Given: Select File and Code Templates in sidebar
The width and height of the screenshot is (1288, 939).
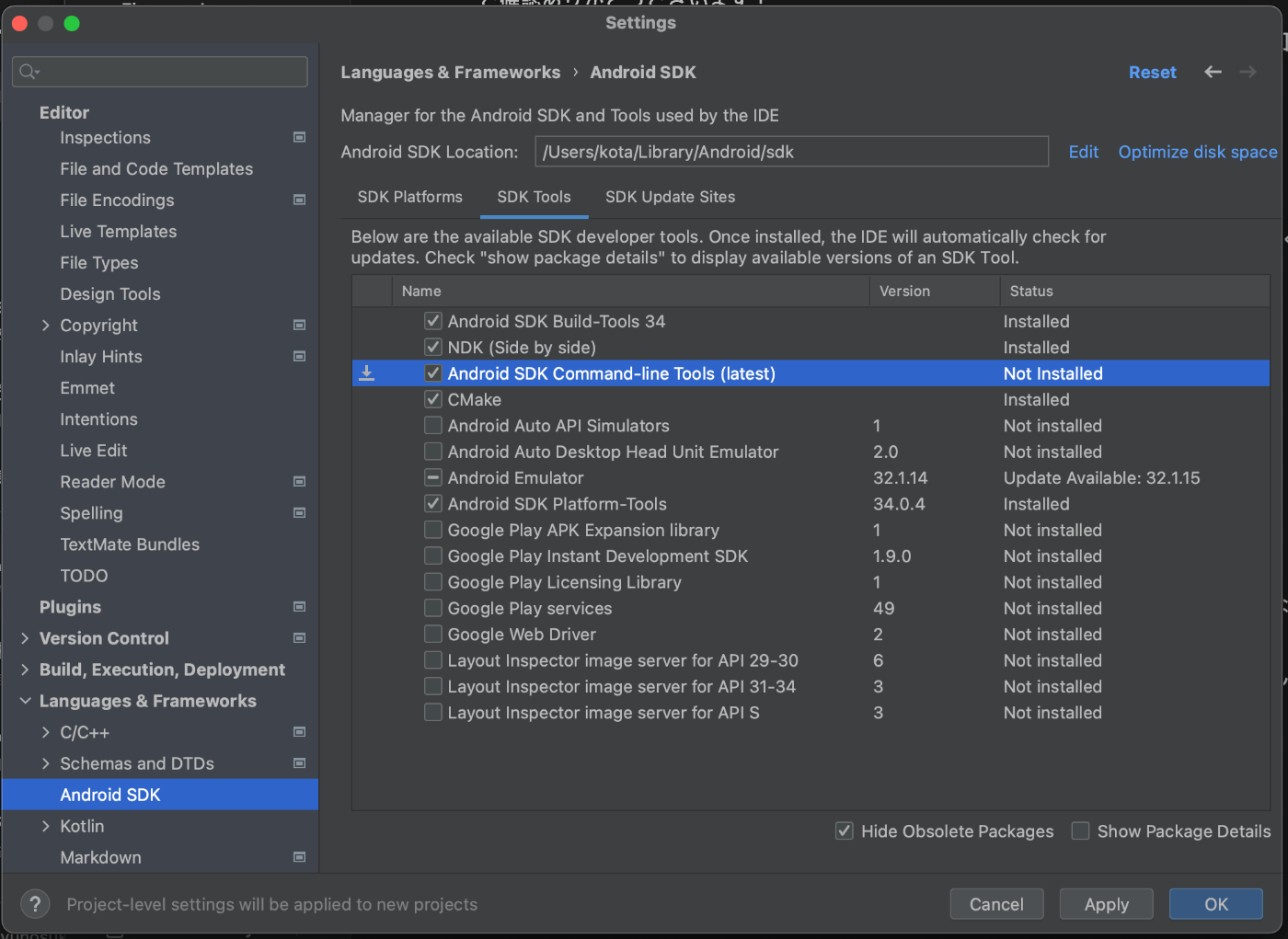Looking at the screenshot, I should pos(156,169).
